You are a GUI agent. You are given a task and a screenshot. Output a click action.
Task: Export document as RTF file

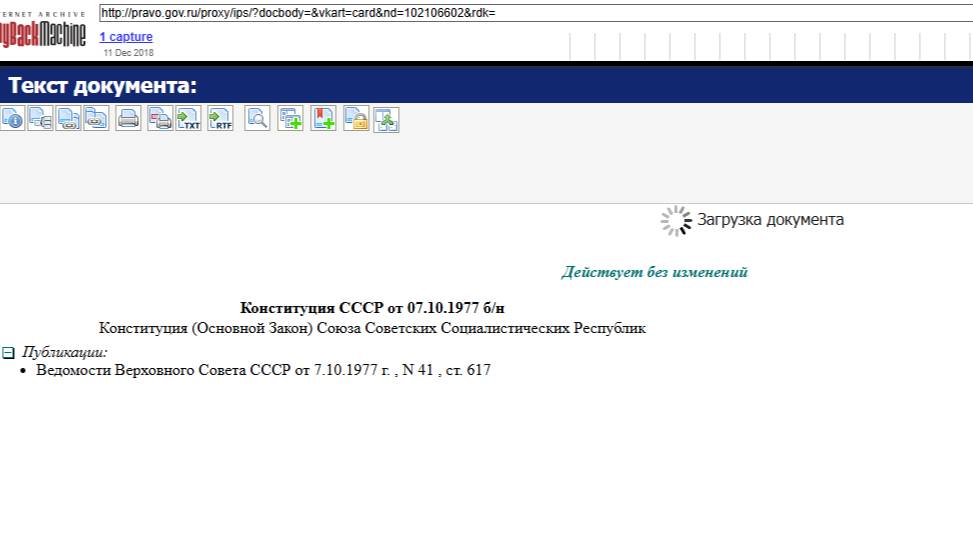coord(220,119)
